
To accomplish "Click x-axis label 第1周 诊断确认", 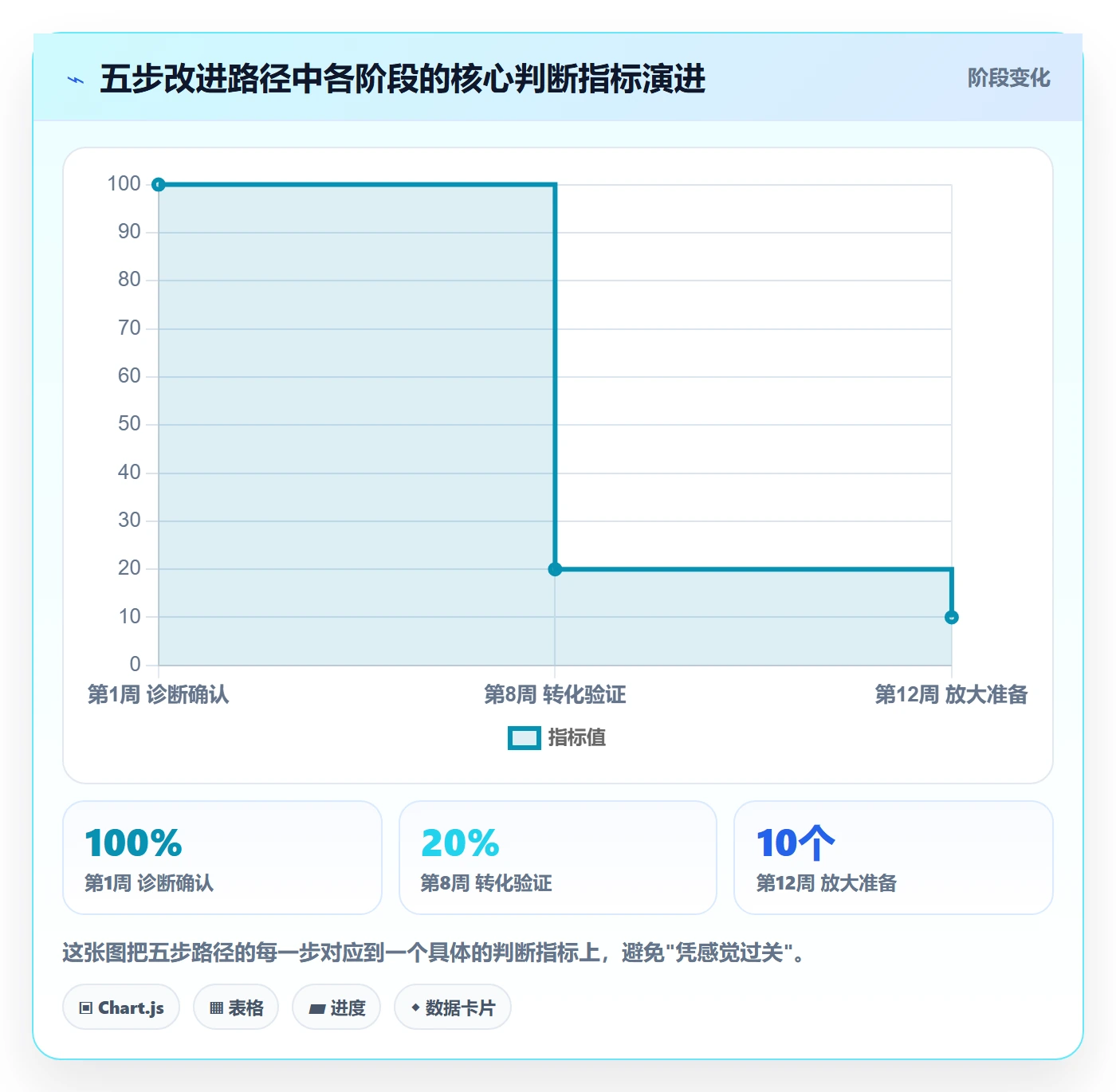I will pyautogui.click(x=158, y=695).
